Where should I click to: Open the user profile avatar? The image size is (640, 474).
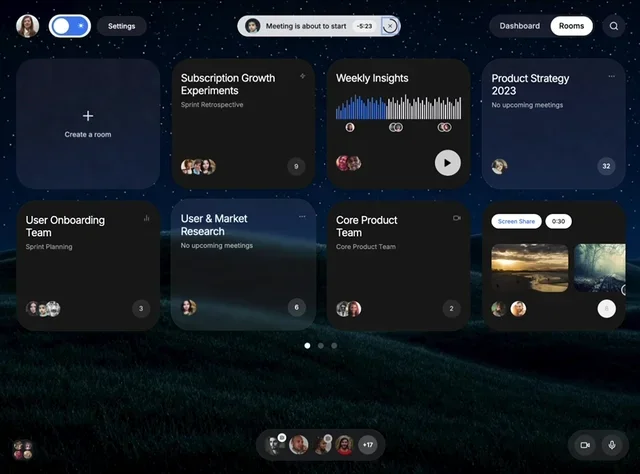click(x=27, y=26)
